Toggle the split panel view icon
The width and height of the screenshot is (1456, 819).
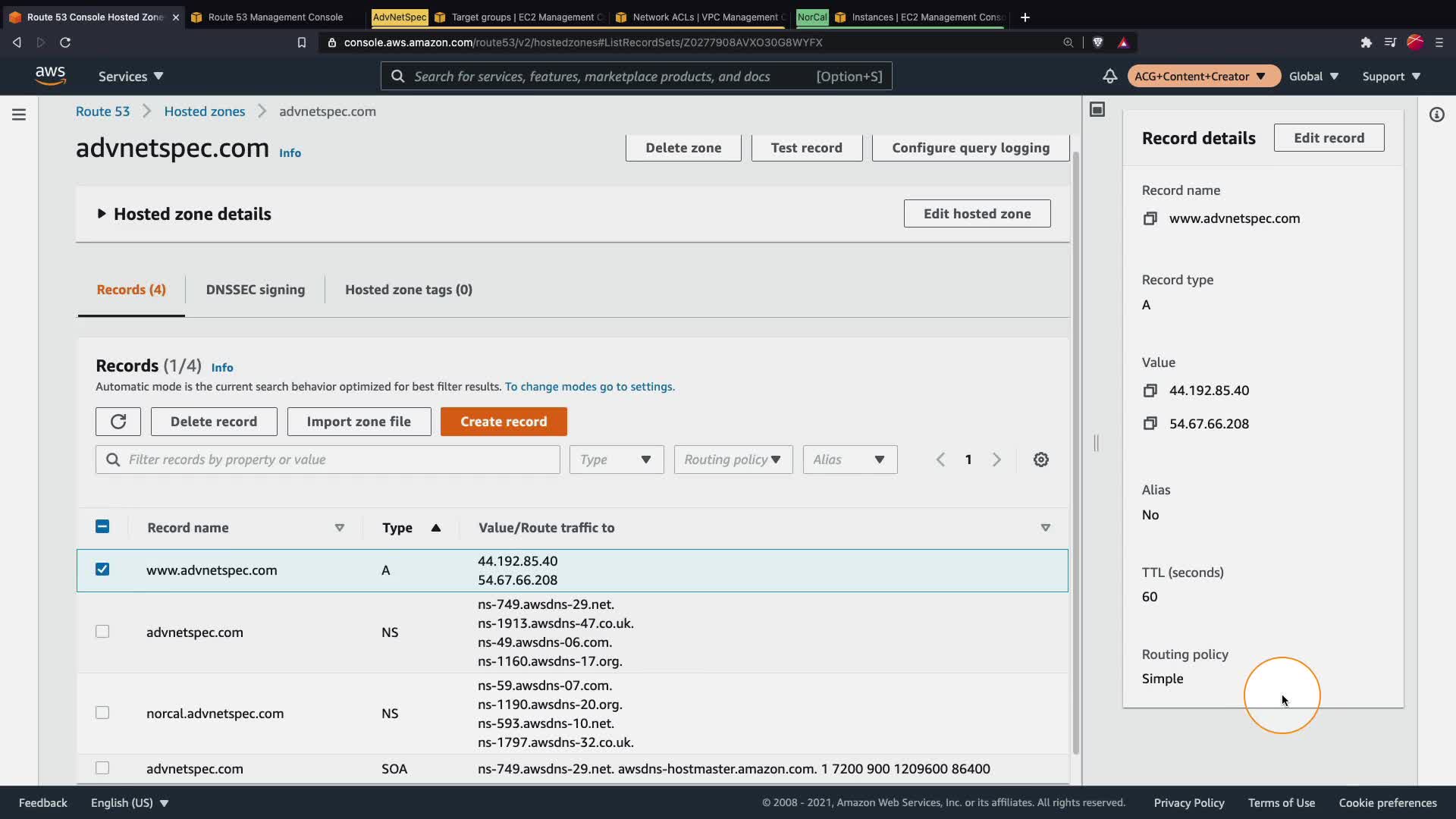pos(1097,110)
